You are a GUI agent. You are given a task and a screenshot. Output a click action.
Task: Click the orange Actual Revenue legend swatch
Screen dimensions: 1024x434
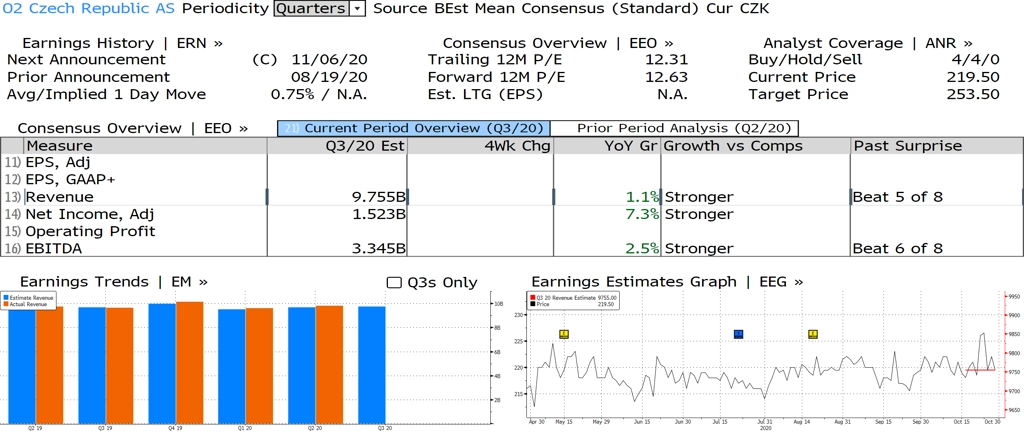point(6,303)
